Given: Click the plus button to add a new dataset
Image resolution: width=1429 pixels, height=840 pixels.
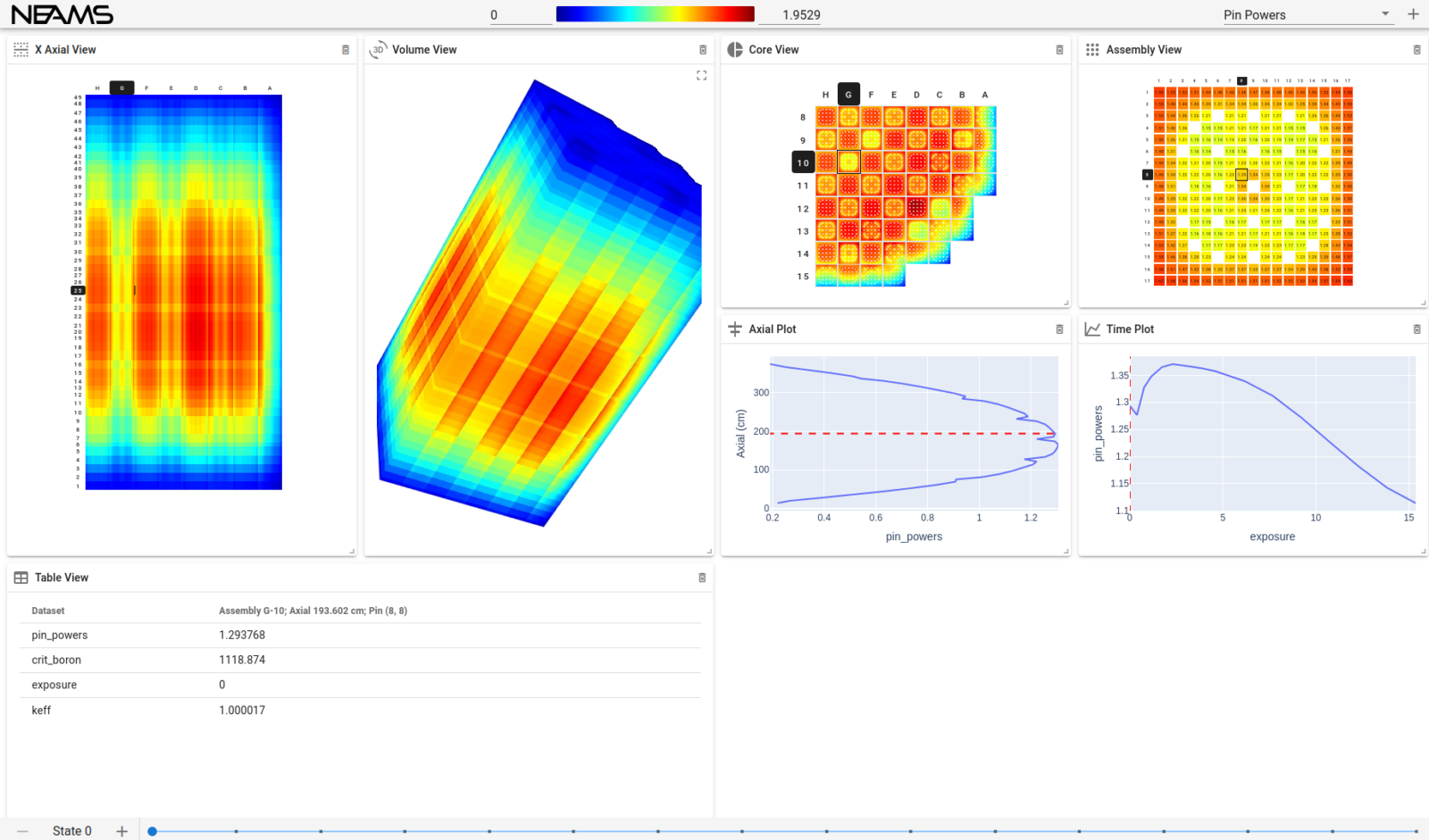Looking at the screenshot, I should (x=1413, y=14).
